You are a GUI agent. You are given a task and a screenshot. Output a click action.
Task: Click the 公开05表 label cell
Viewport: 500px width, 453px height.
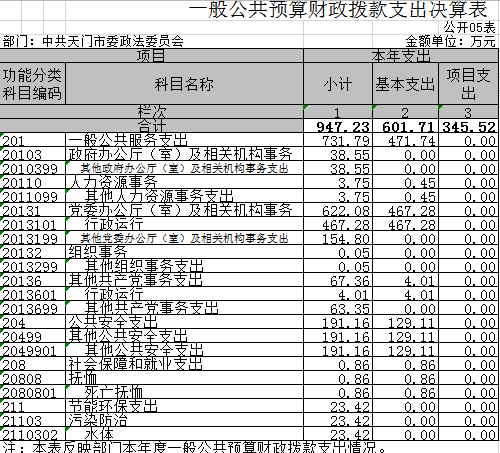point(469,27)
